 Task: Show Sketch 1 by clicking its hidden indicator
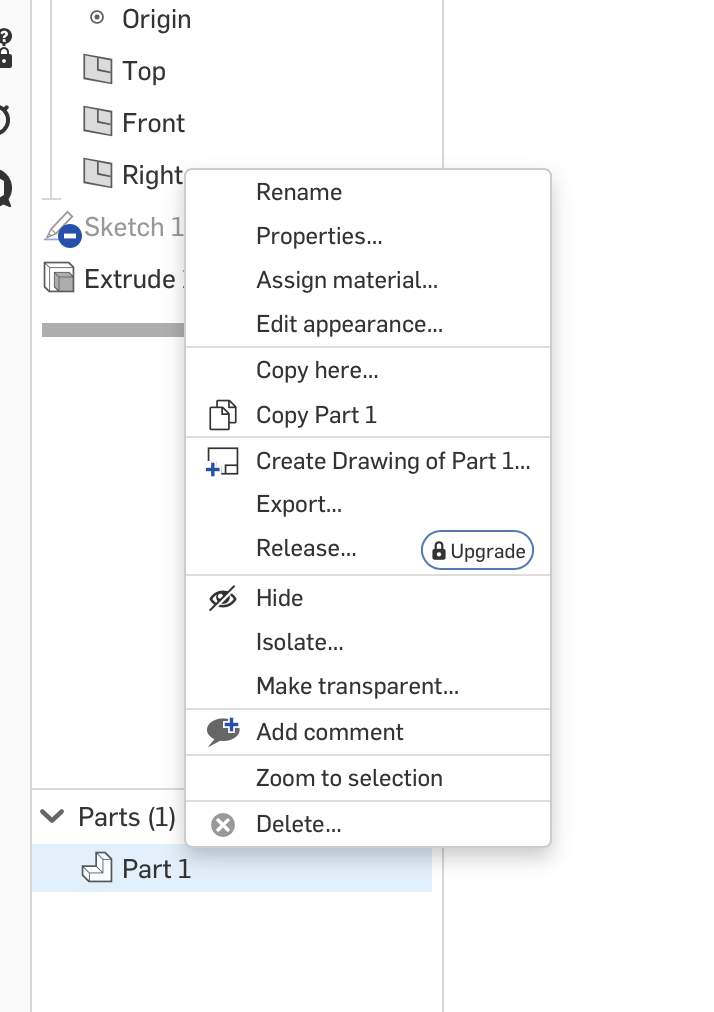point(68,236)
